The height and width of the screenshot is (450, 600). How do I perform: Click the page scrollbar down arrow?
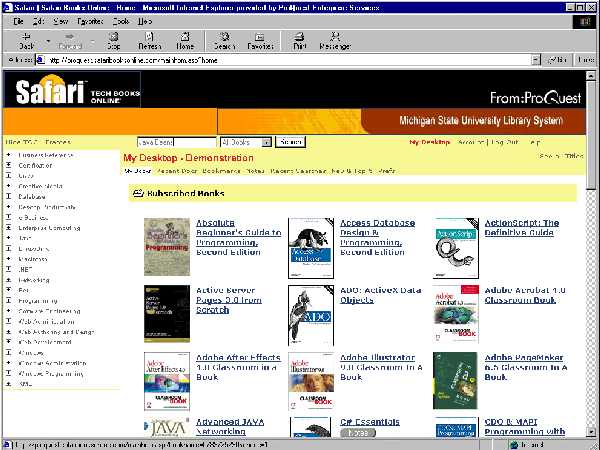(591, 432)
